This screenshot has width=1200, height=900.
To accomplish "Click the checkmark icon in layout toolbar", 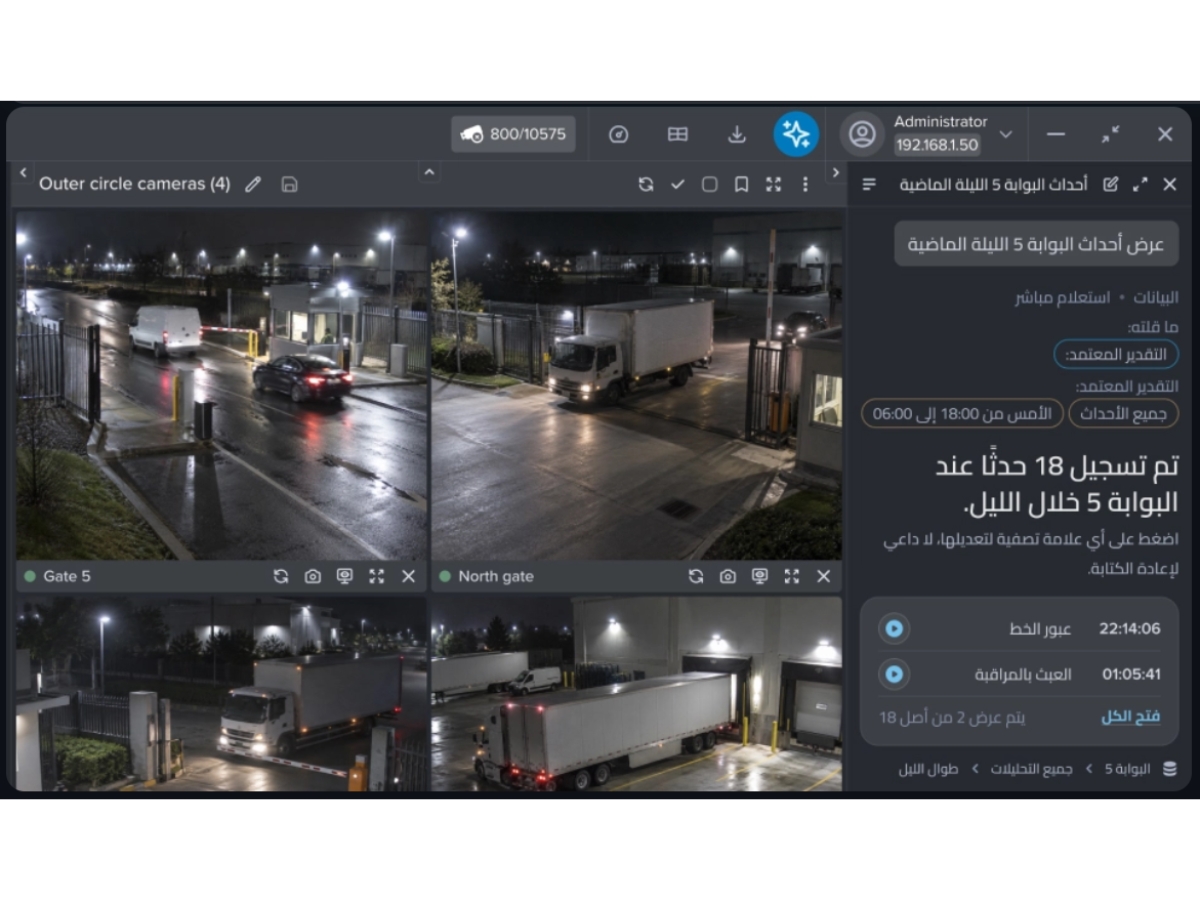I will [x=678, y=184].
